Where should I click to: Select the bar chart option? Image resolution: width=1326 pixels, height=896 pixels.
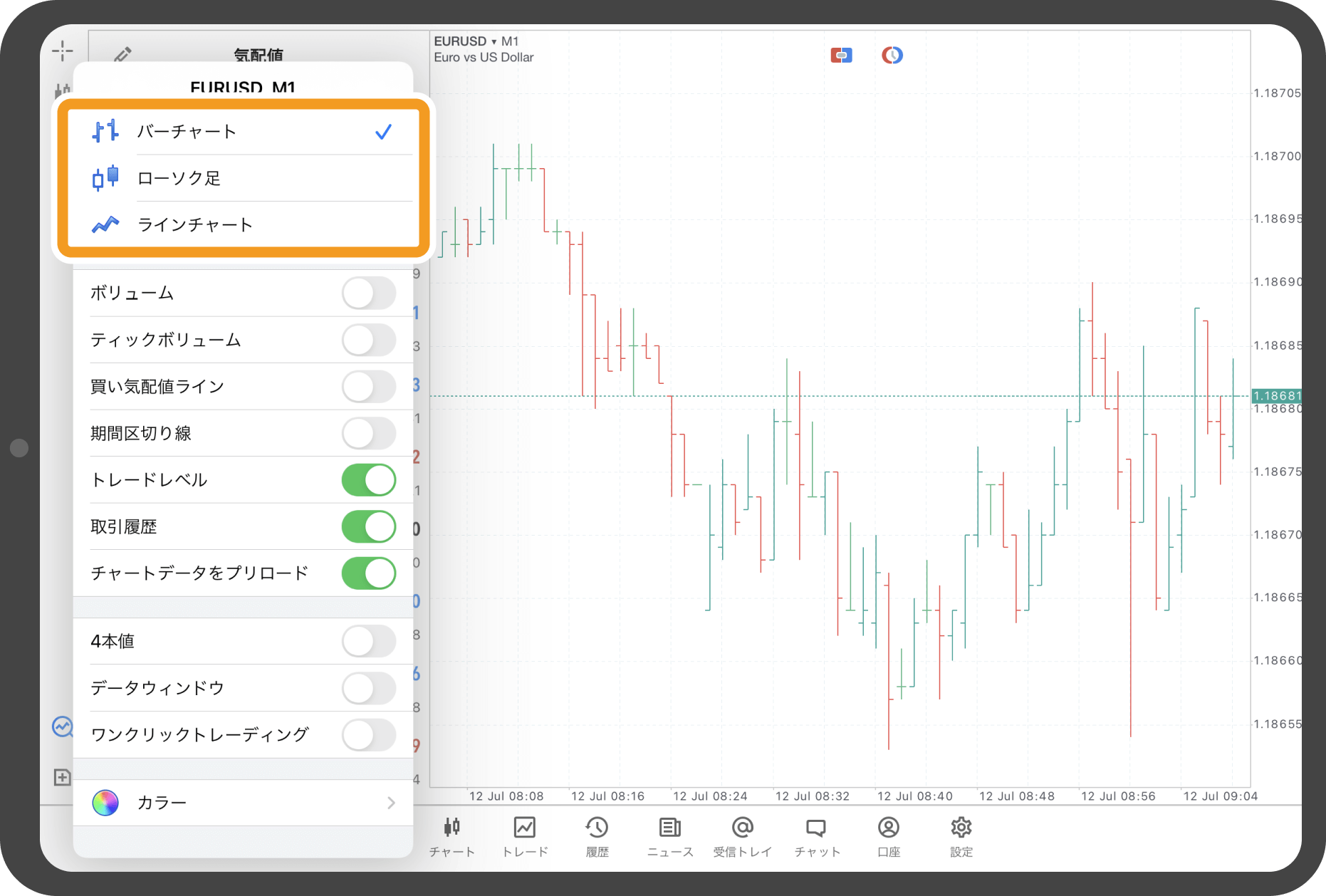coord(243,132)
